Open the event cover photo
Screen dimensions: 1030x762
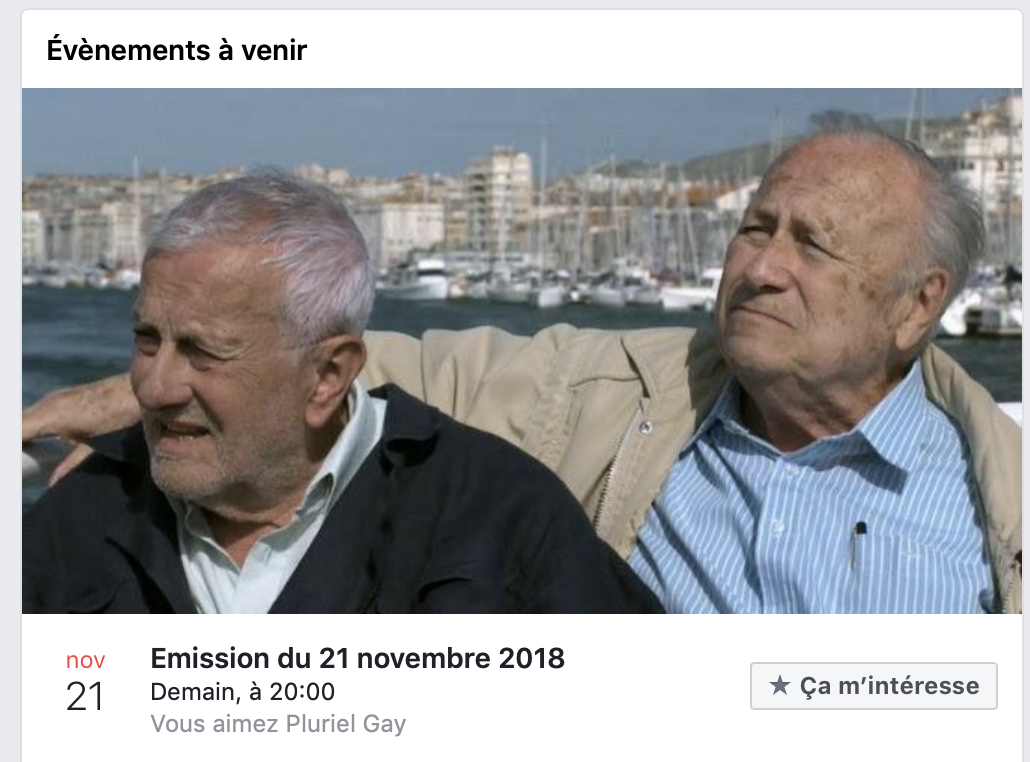(x=522, y=351)
